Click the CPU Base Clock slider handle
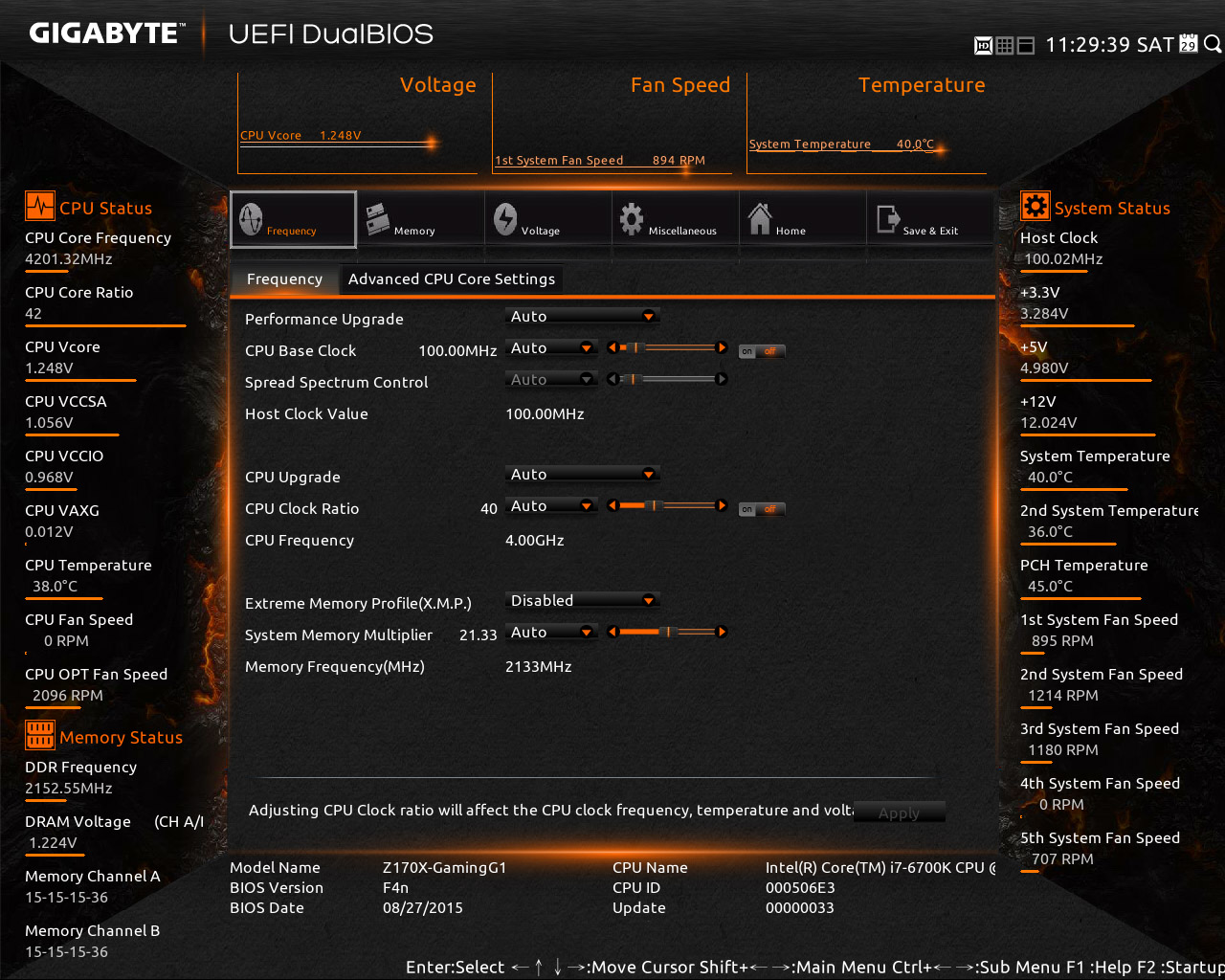The width and height of the screenshot is (1225, 980). coord(635,347)
